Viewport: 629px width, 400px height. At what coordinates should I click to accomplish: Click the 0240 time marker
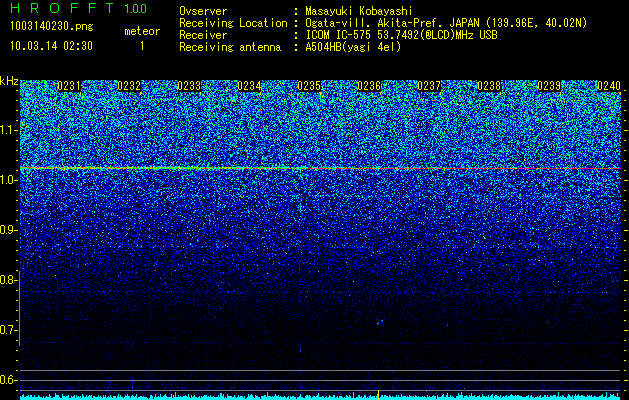[609, 86]
